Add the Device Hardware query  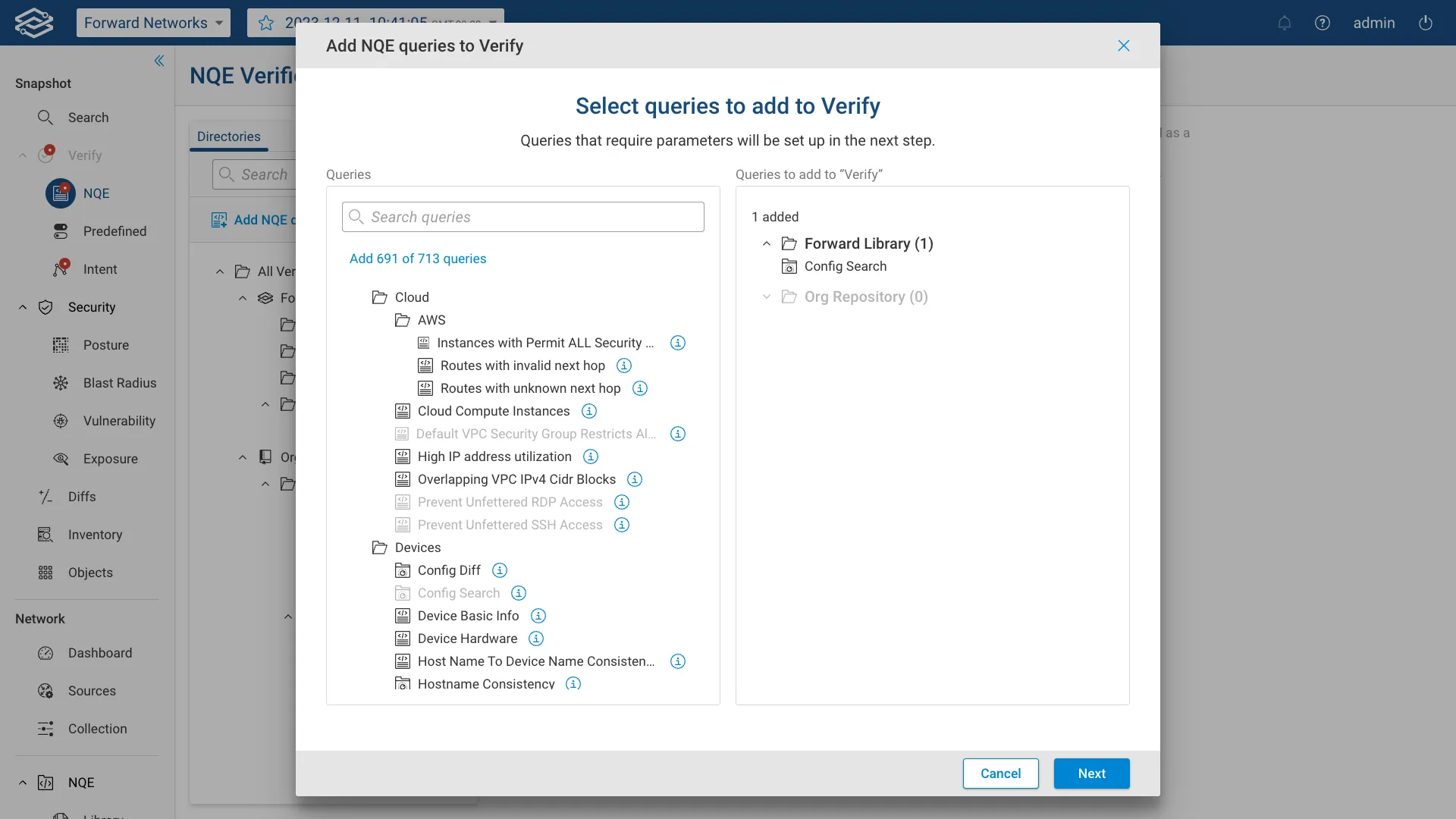coord(467,639)
